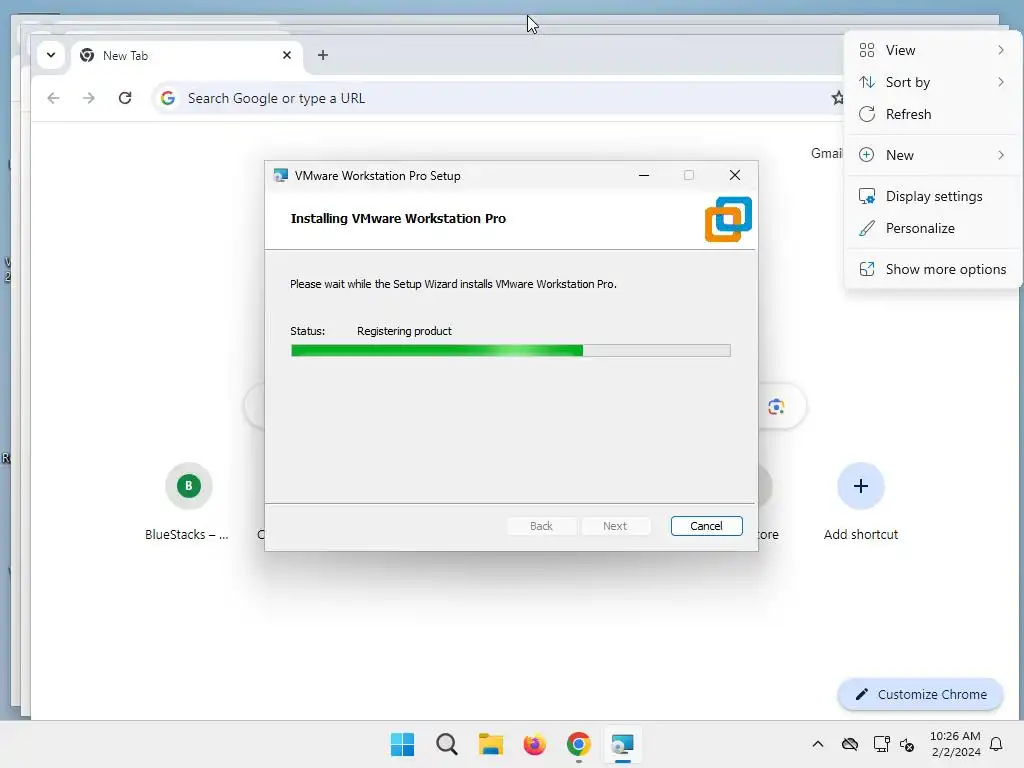The width and height of the screenshot is (1024, 768).
Task: Click the Personalize brush icon
Action: click(867, 228)
